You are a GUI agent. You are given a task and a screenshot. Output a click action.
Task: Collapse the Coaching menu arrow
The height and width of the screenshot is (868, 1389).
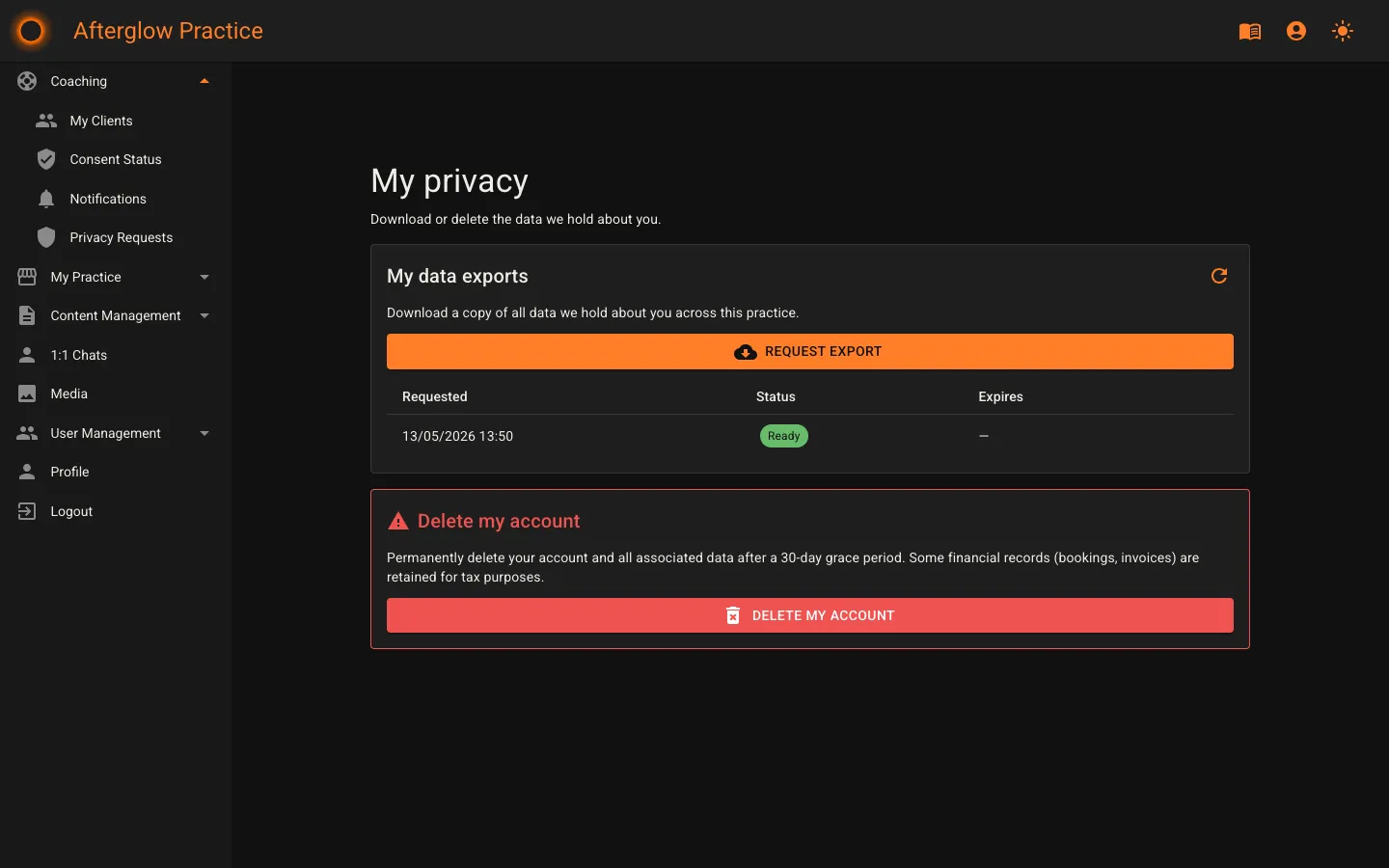click(204, 81)
